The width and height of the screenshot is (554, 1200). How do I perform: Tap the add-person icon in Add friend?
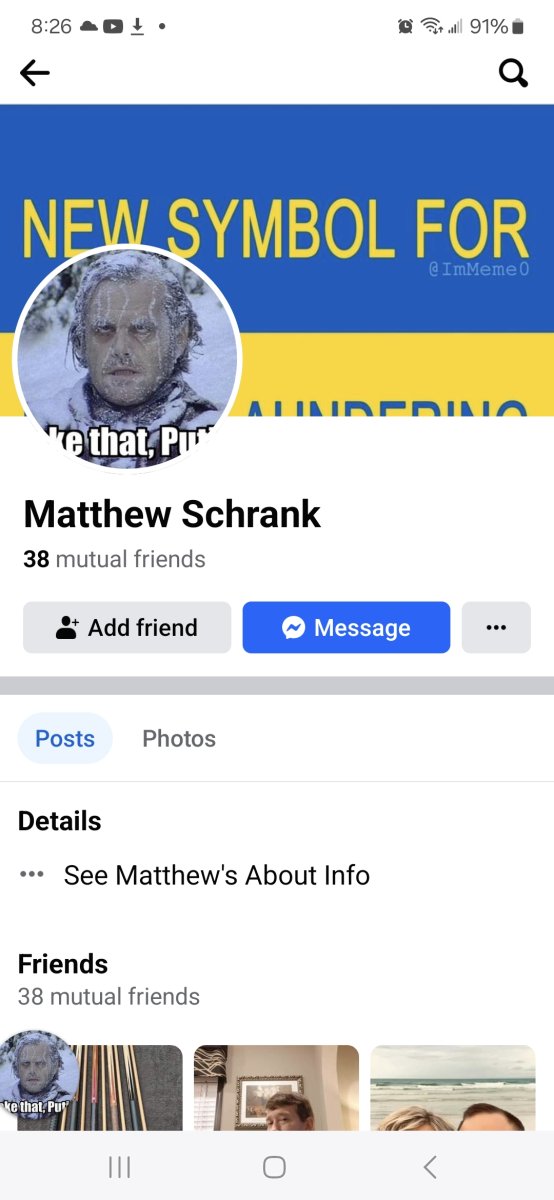click(67, 628)
